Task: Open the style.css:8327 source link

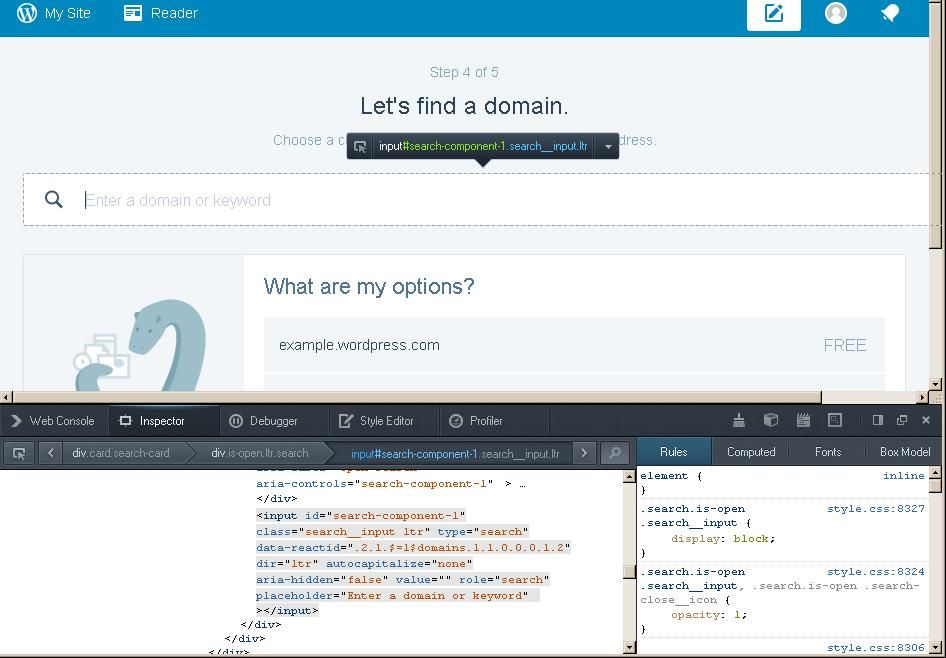Action: (875, 509)
